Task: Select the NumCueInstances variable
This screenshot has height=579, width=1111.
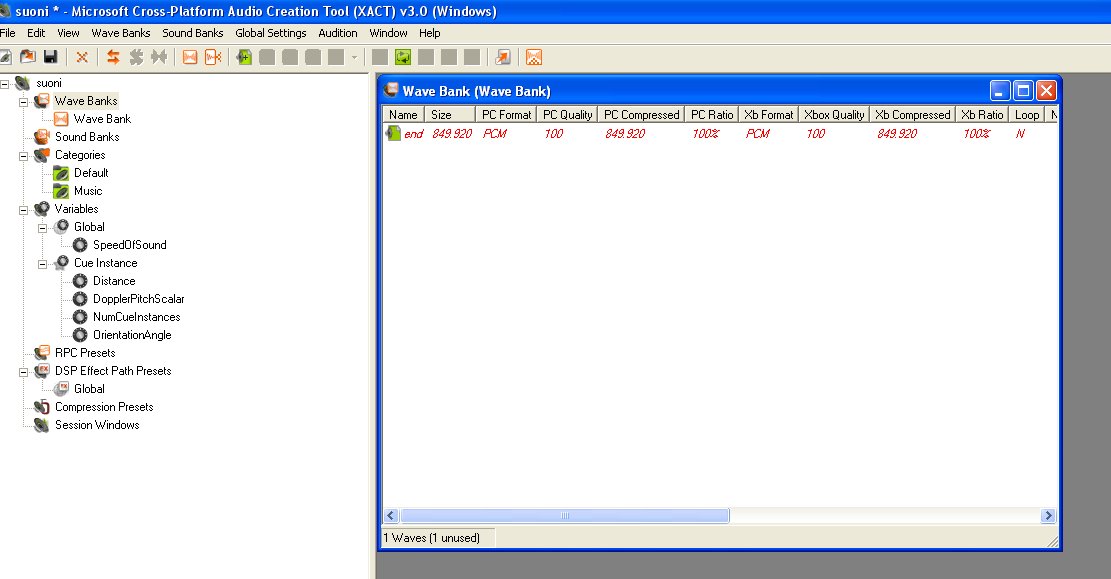Action: coord(137,317)
